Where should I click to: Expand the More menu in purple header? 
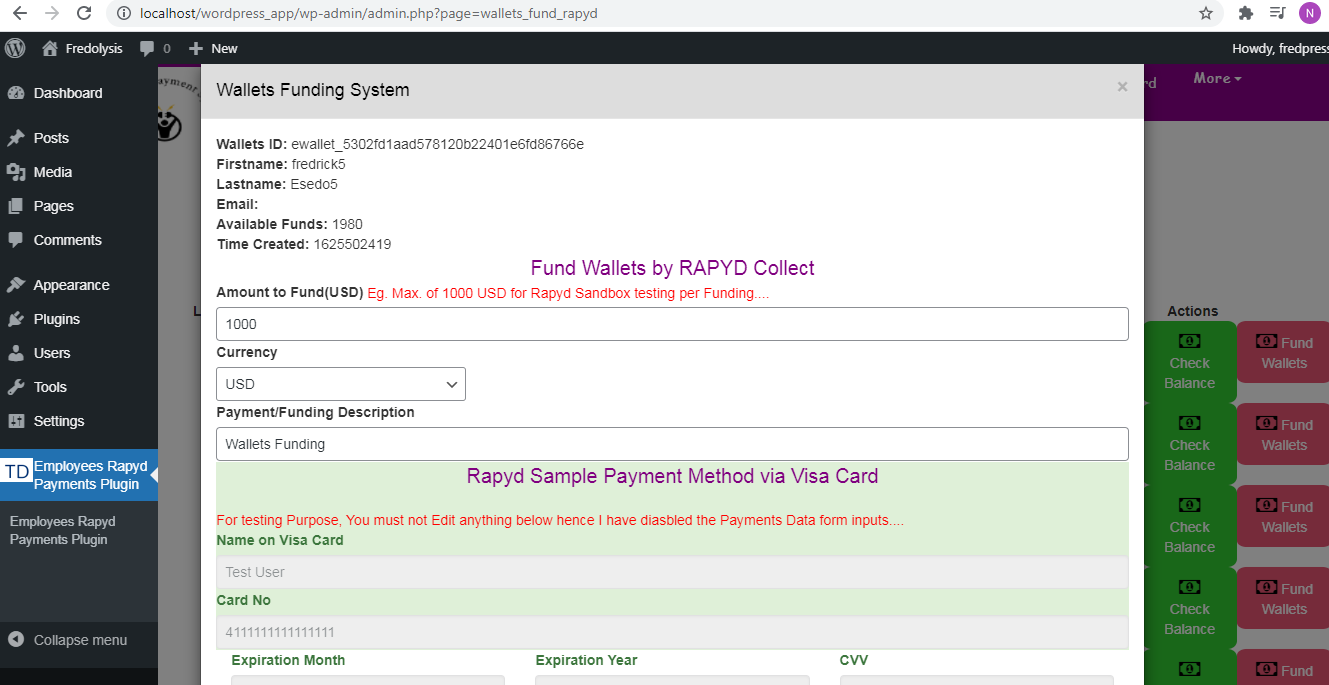click(1217, 78)
